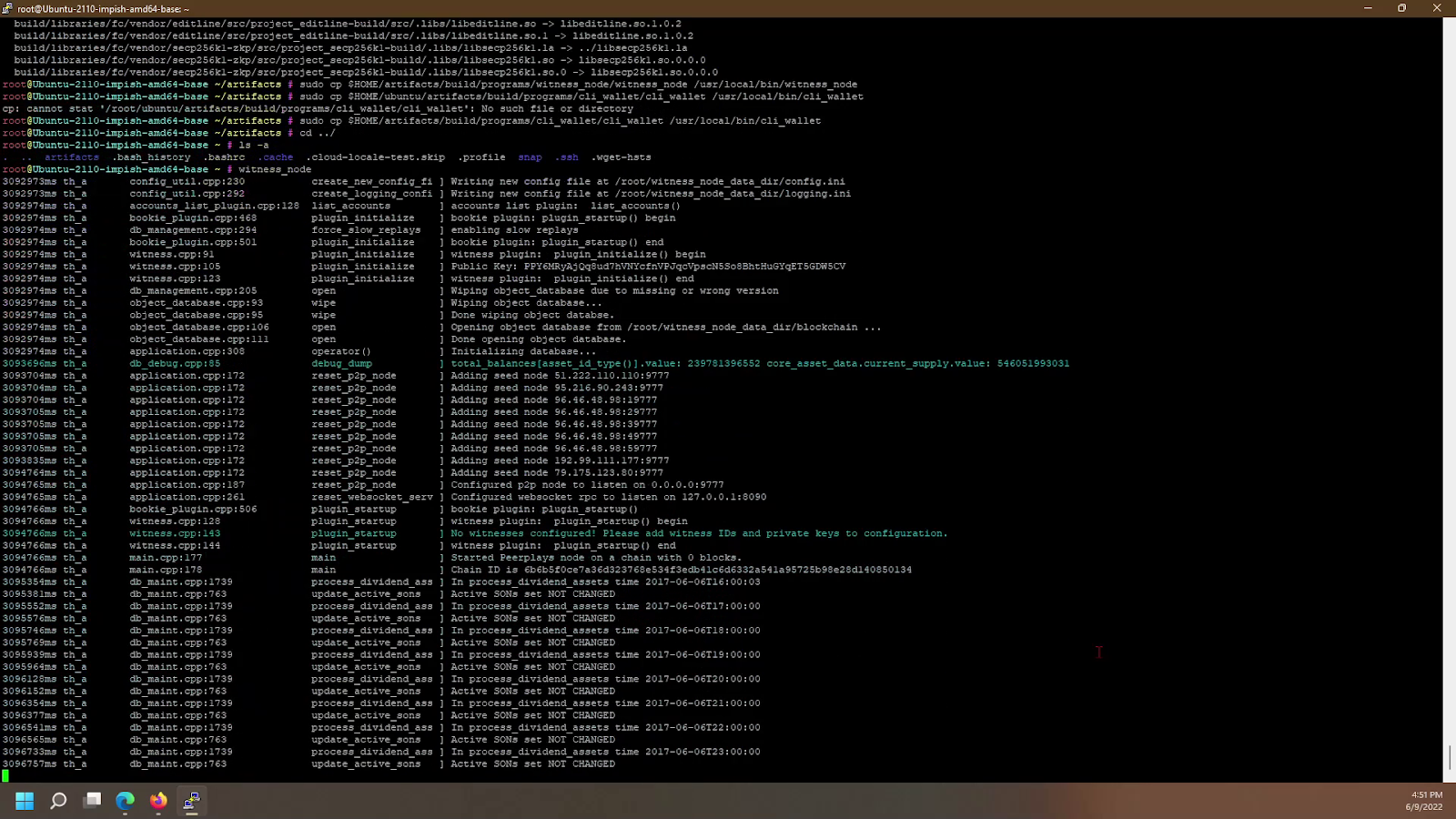The height and width of the screenshot is (819, 1456).
Task: Click 'In process_dividend_assets time 2017-06-06T23:00:00'
Action: coord(606,752)
